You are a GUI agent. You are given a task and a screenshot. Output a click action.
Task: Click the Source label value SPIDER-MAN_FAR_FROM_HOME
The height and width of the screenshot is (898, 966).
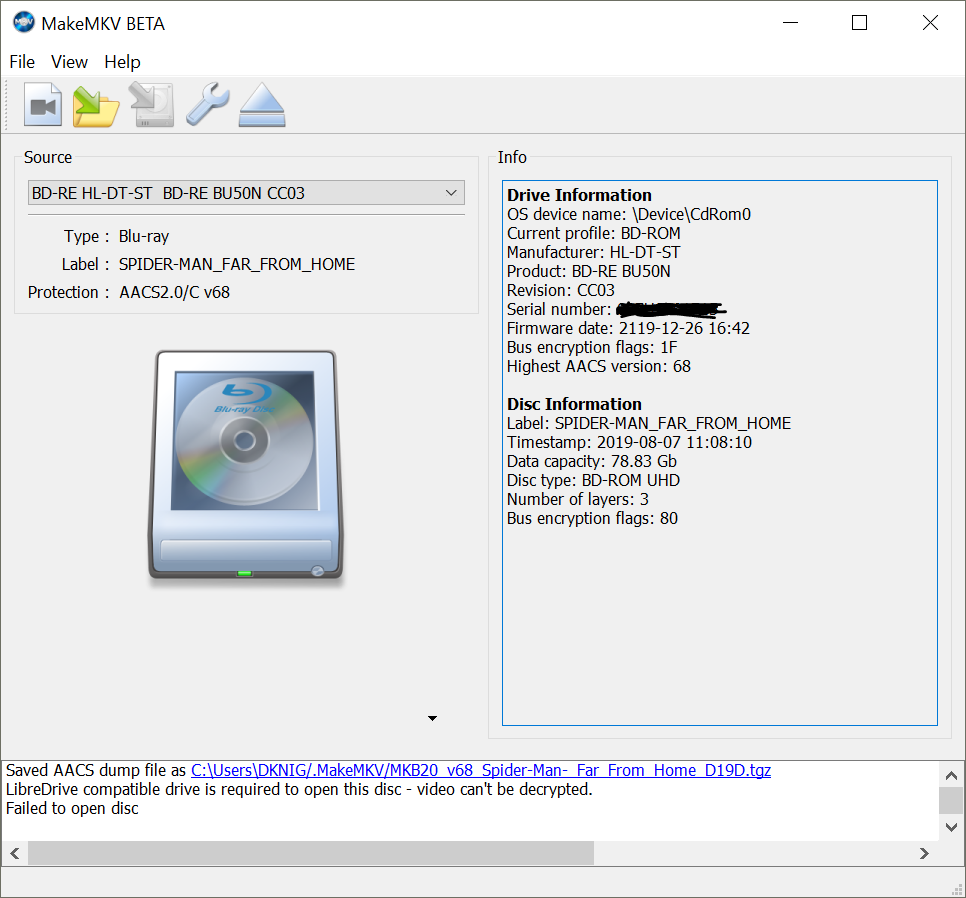tap(237, 264)
